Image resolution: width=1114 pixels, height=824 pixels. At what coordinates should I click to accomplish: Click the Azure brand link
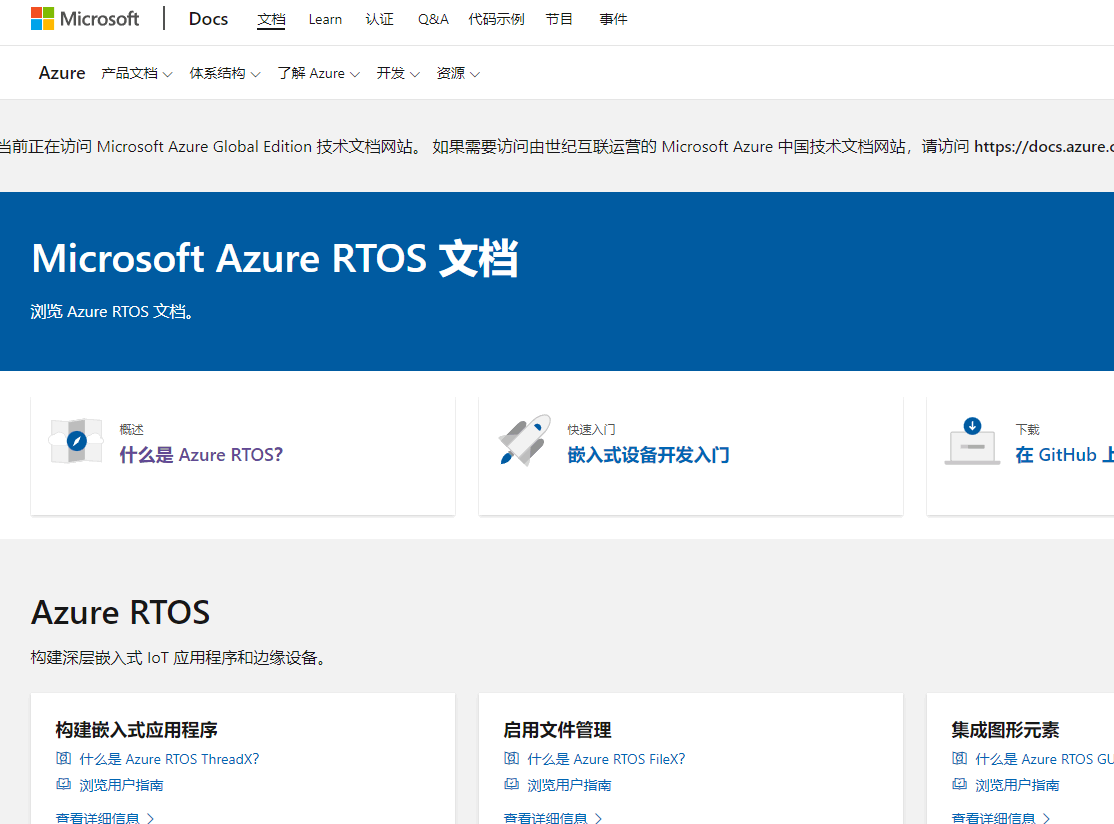point(62,73)
